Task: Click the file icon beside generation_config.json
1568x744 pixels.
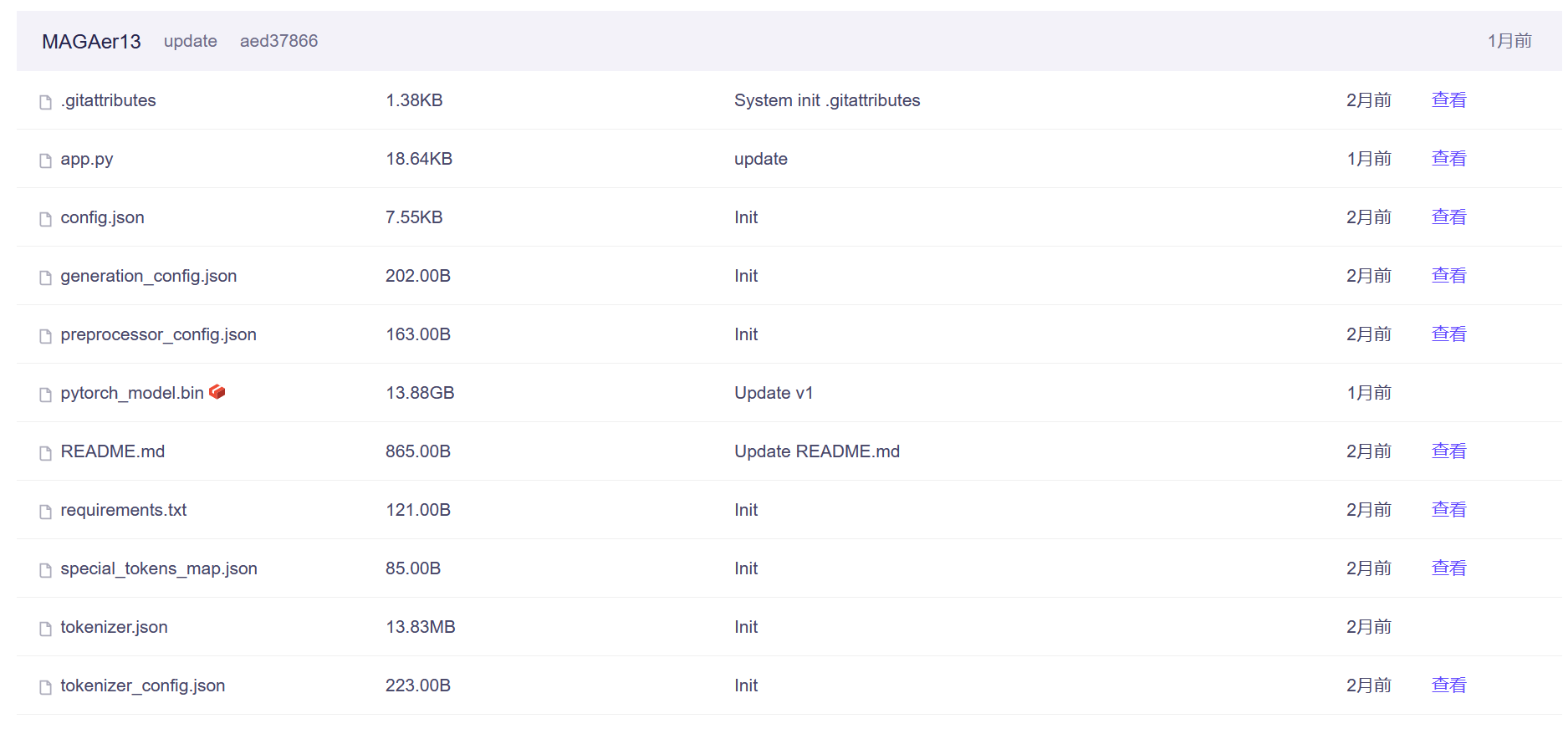Action: 45,278
